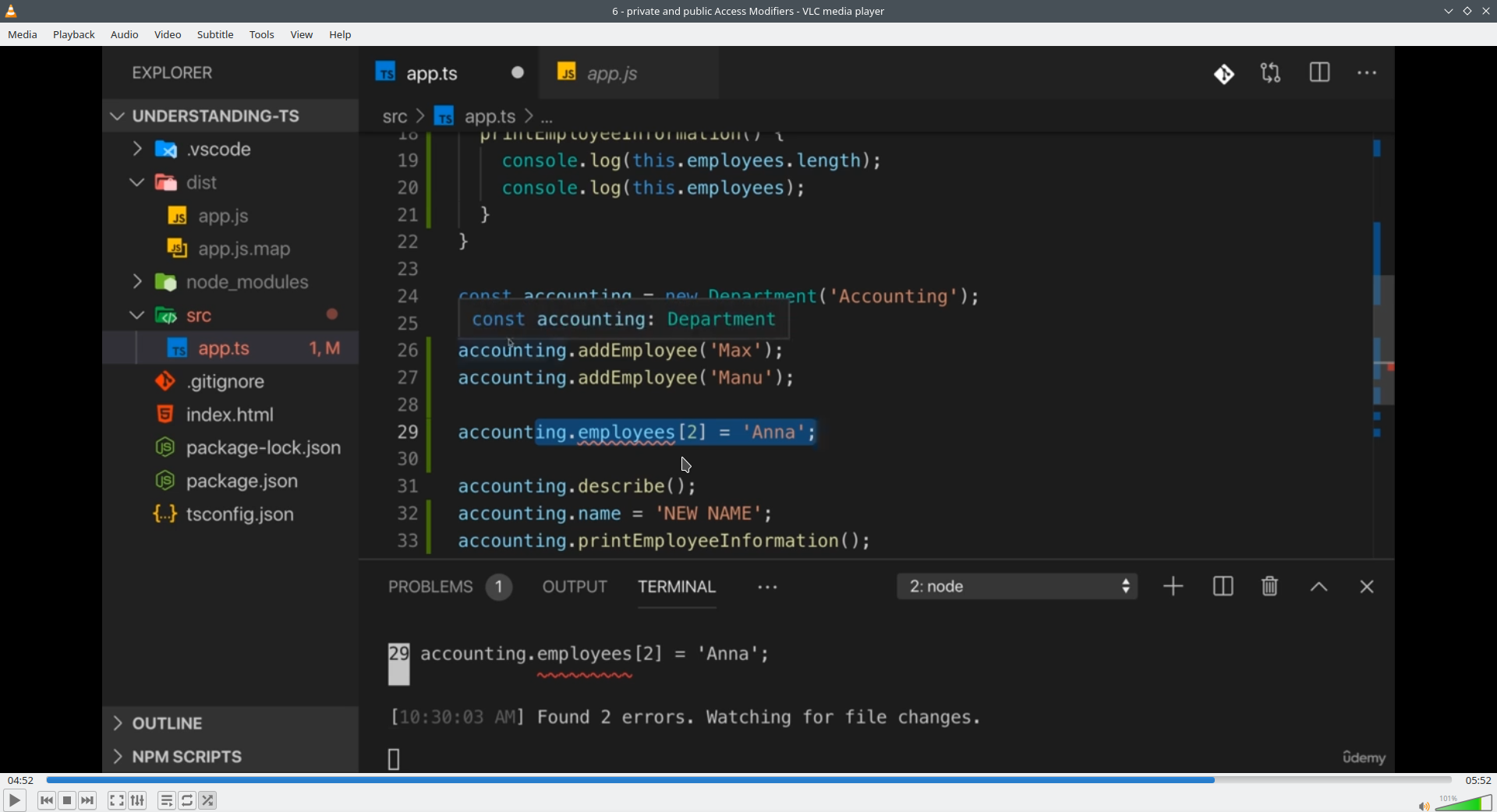Skip to the previous media item
Image resolution: width=1497 pixels, height=812 pixels.
47,800
